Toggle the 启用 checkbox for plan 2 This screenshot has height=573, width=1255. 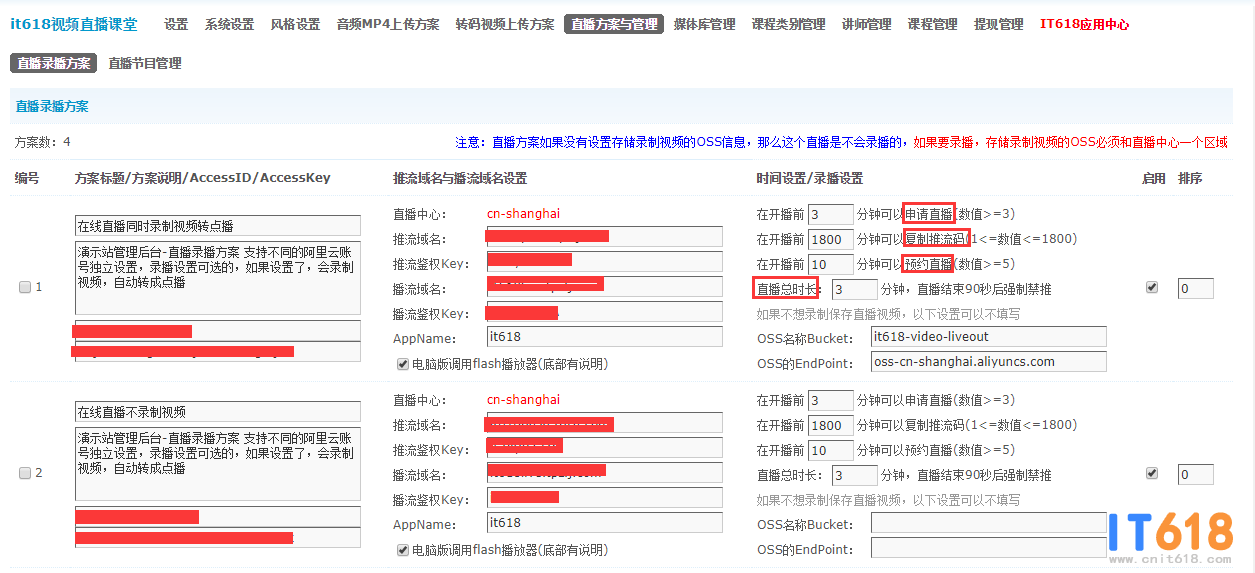pyautogui.click(x=1151, y=473)
